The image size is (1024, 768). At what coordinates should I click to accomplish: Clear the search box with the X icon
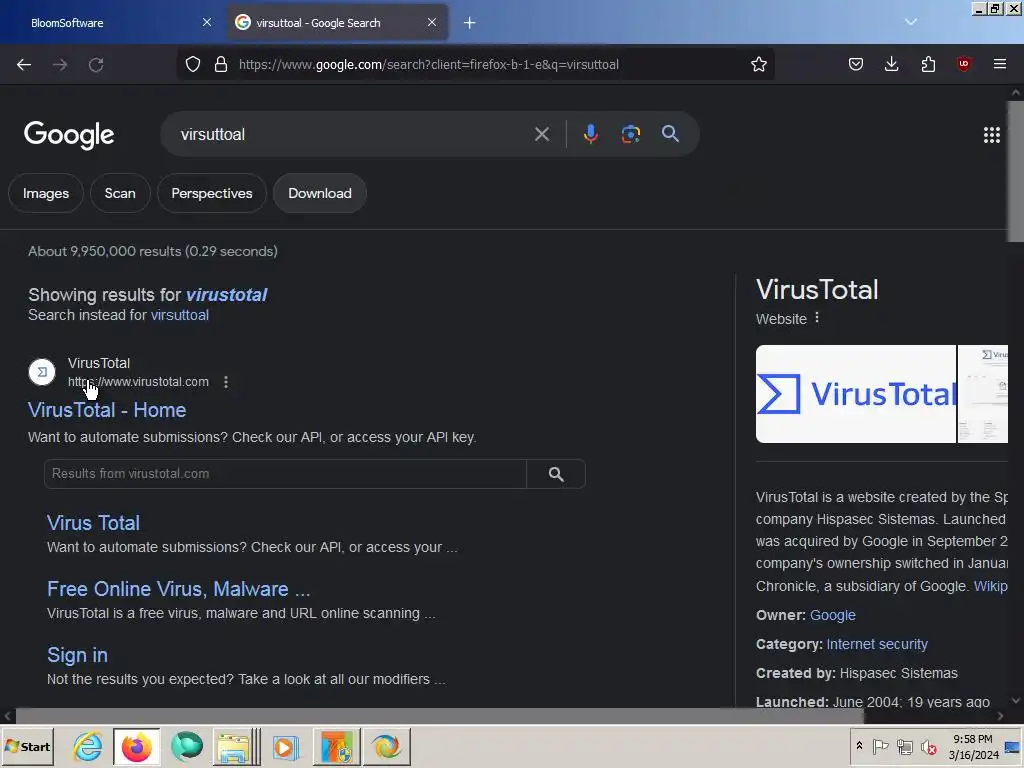click(x=541, y=134)
